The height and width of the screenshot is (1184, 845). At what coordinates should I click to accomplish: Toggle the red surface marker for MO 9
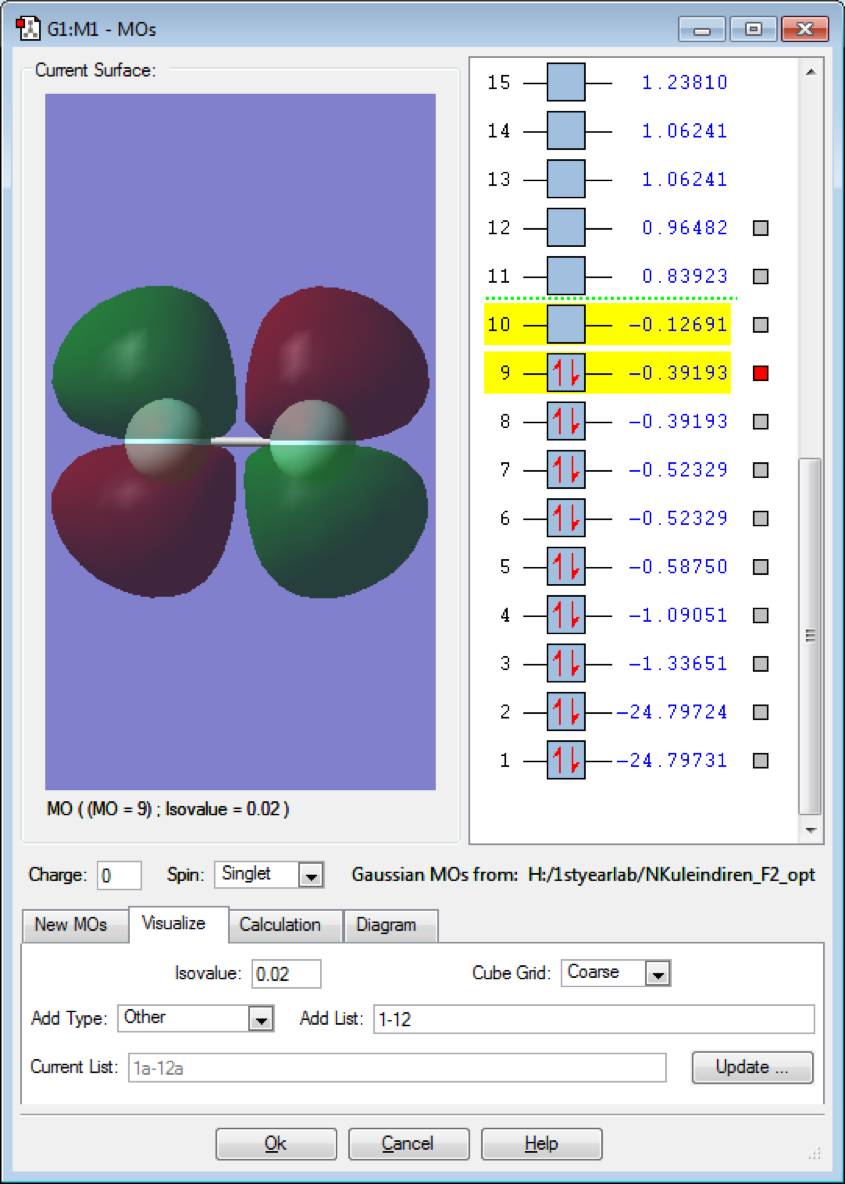pos(761,373)
